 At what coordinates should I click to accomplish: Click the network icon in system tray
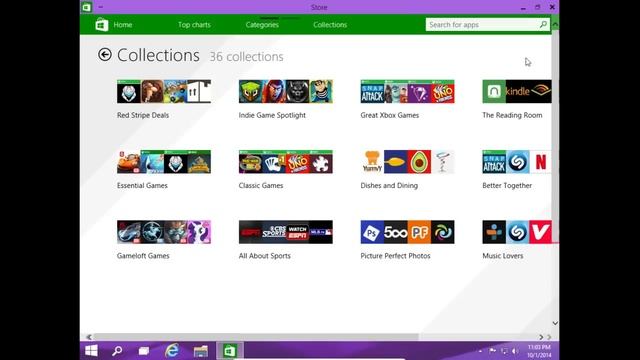[x=504, y=351]
